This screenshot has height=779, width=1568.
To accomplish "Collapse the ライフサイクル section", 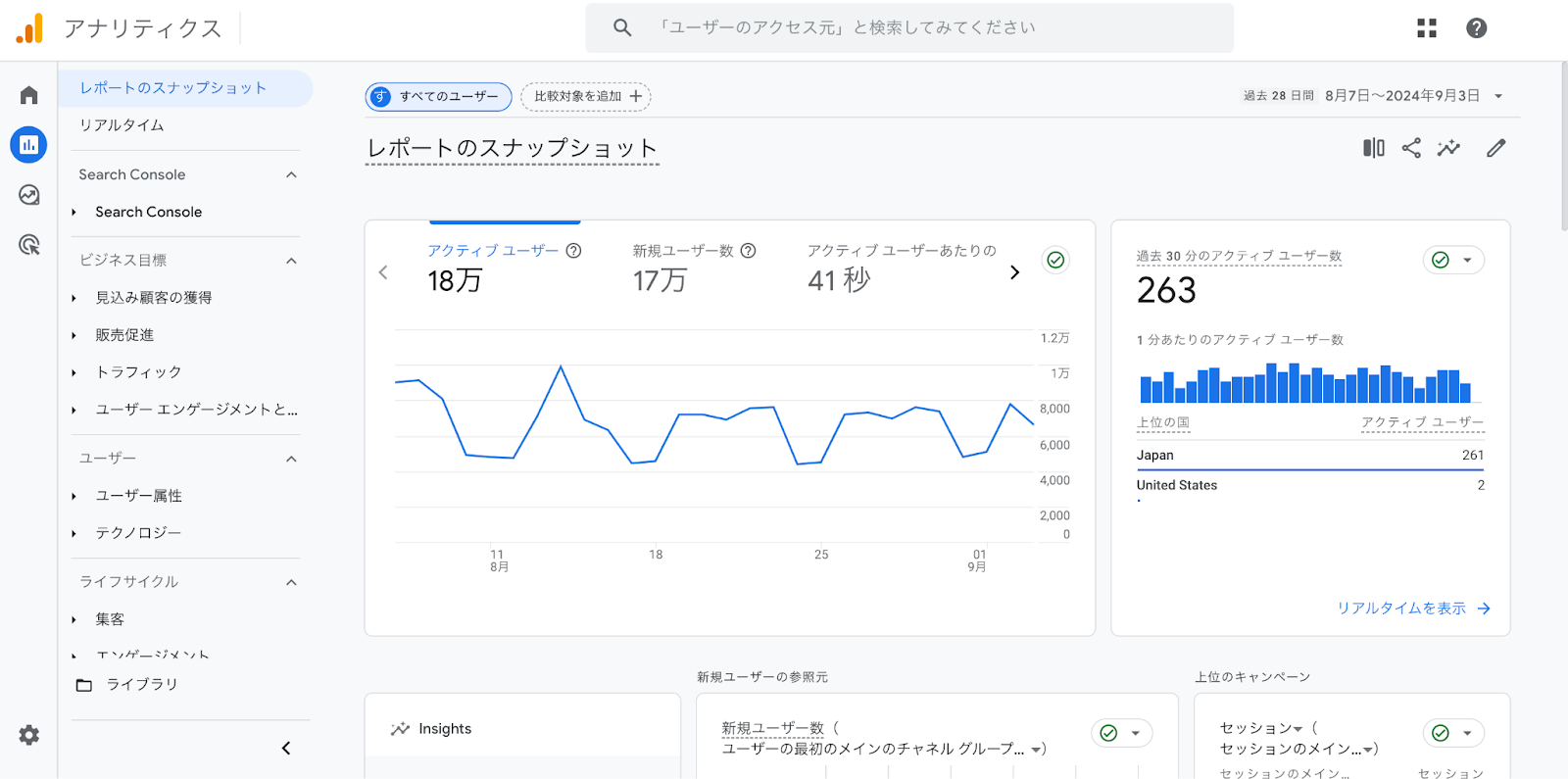I will (x=291, y=582).
